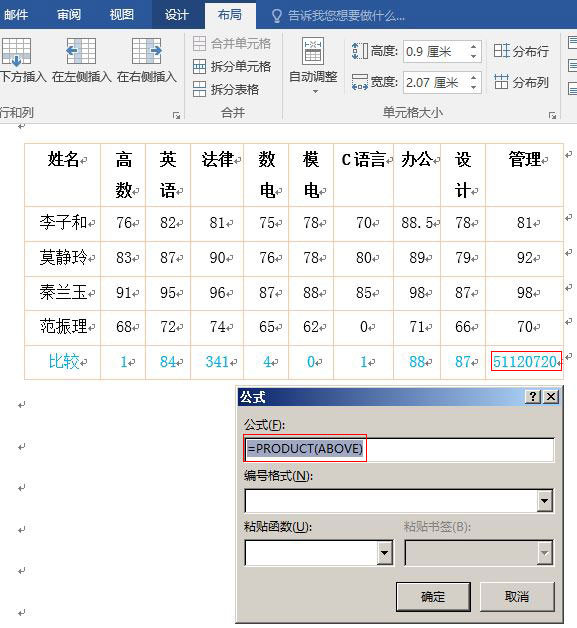Click the 英语 header cell
The image size is (577, 628).
(x=168, y=175)
